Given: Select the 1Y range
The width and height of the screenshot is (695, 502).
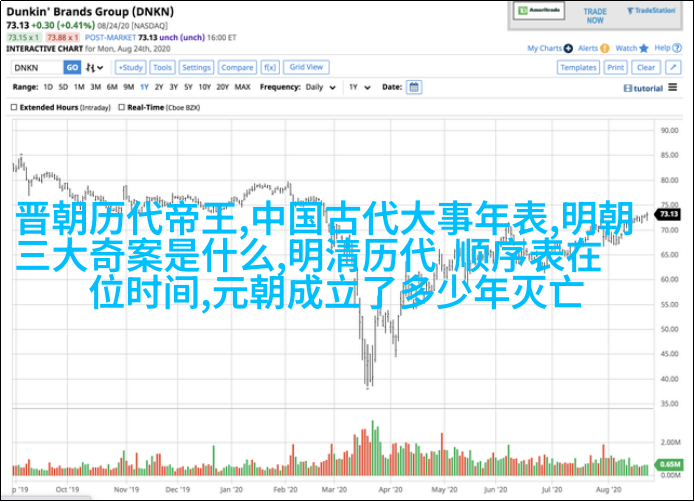Looking at the screenshot, I should point(144,87).
